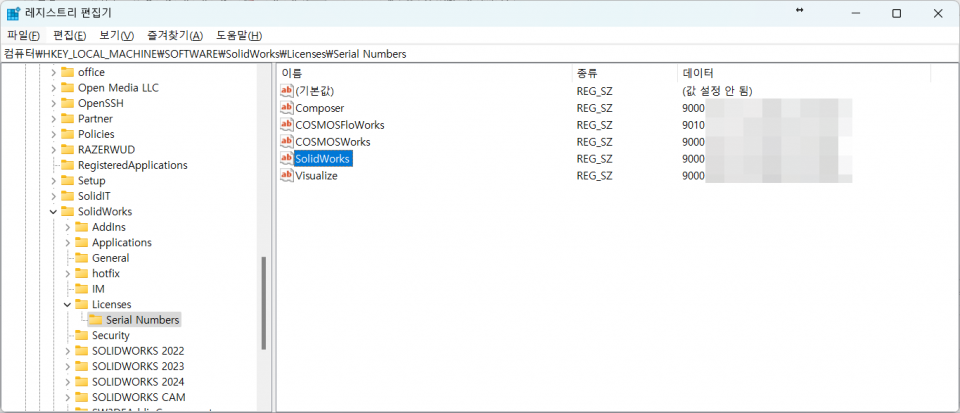Select the Policies folder icon
960x413 pixels.
pyautogui.click(x=67, y=134)
